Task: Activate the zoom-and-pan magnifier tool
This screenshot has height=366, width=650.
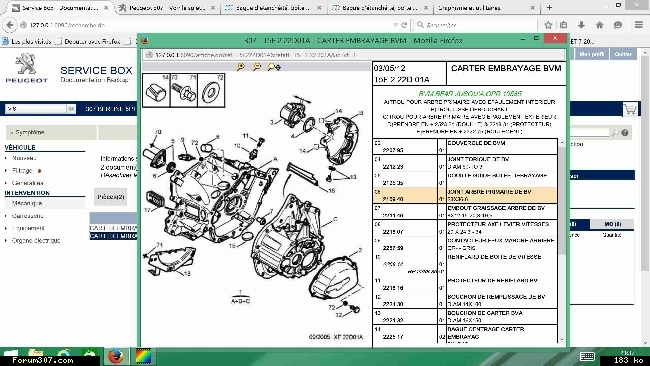Action: point(274,67)
